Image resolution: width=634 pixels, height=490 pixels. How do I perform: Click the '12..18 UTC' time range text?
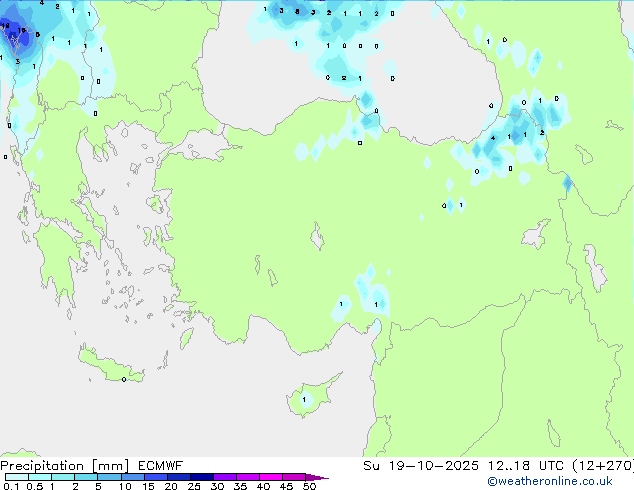point(526,466)
